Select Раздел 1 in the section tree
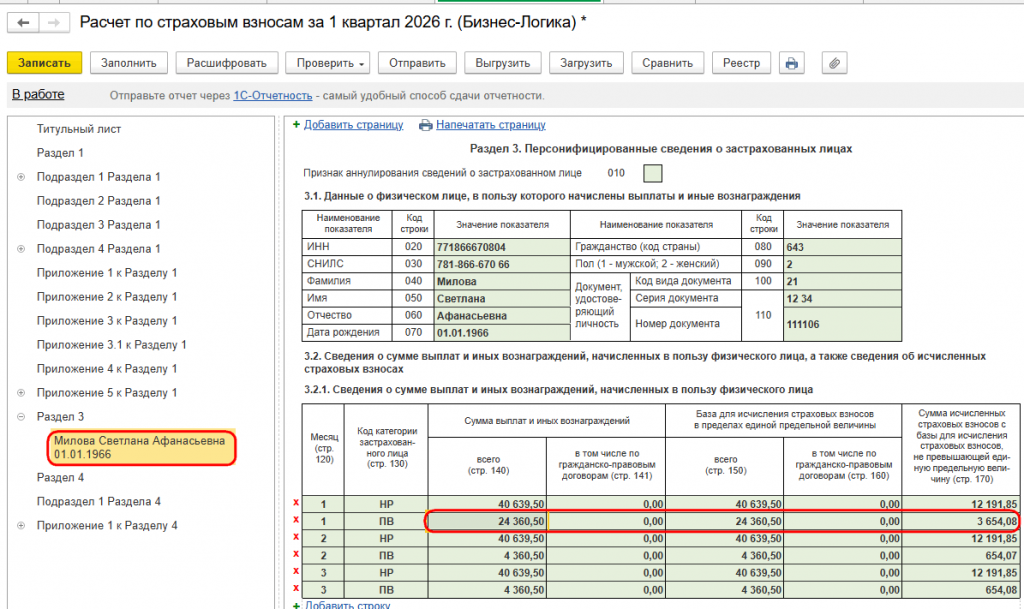Screen dimensions: 1024x609 (60, 153)
